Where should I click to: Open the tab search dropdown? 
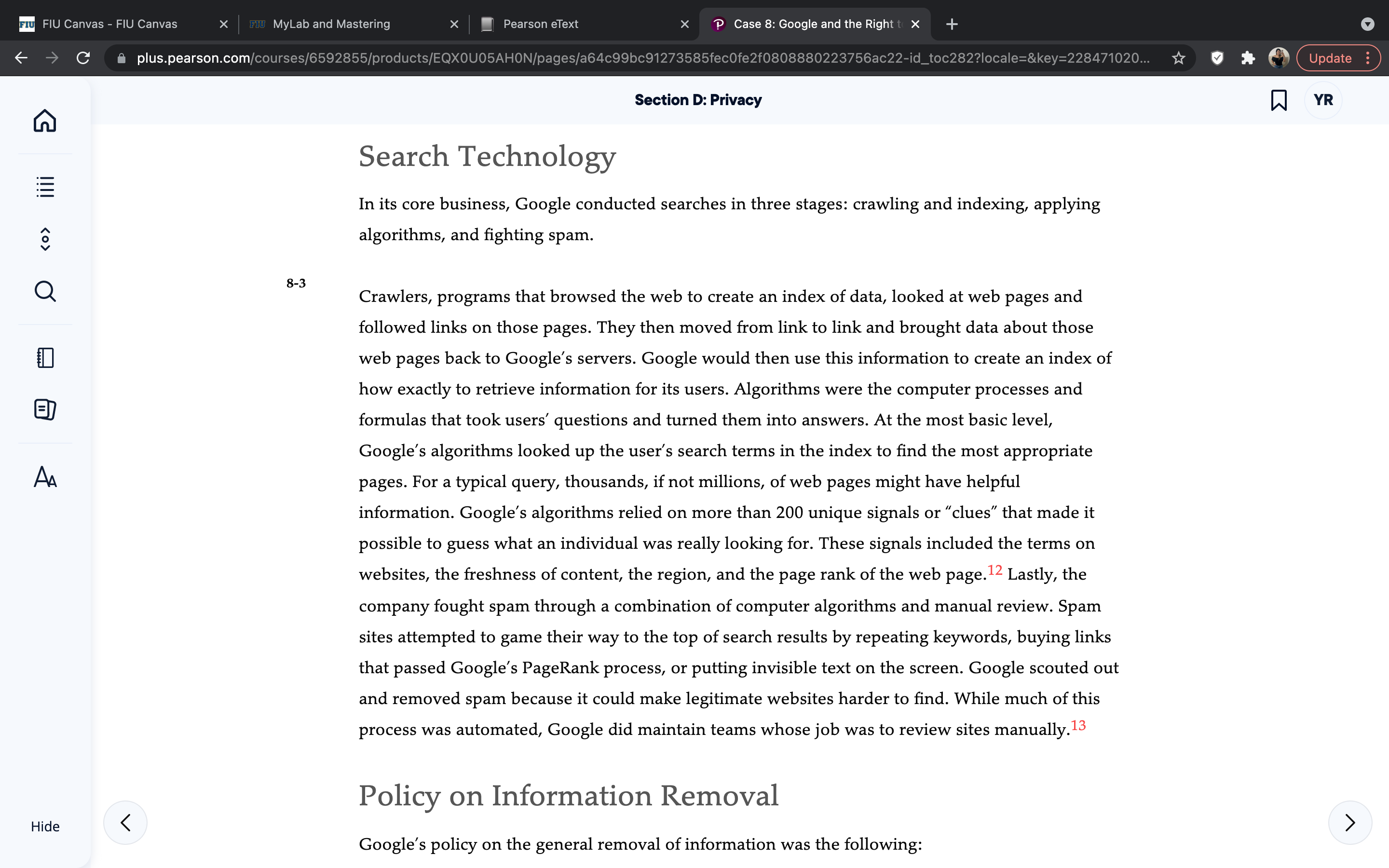click(1367, 24)
